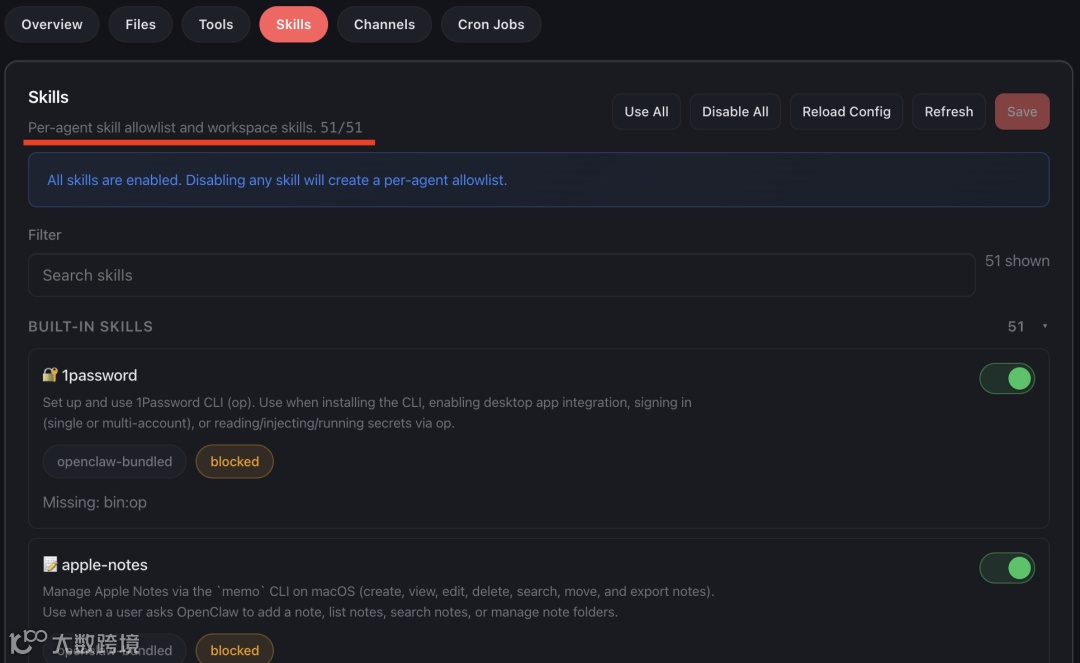1080x663 pixels.
Task: Click the 'All skills are enabled' notice
Action: pos(539,180)
